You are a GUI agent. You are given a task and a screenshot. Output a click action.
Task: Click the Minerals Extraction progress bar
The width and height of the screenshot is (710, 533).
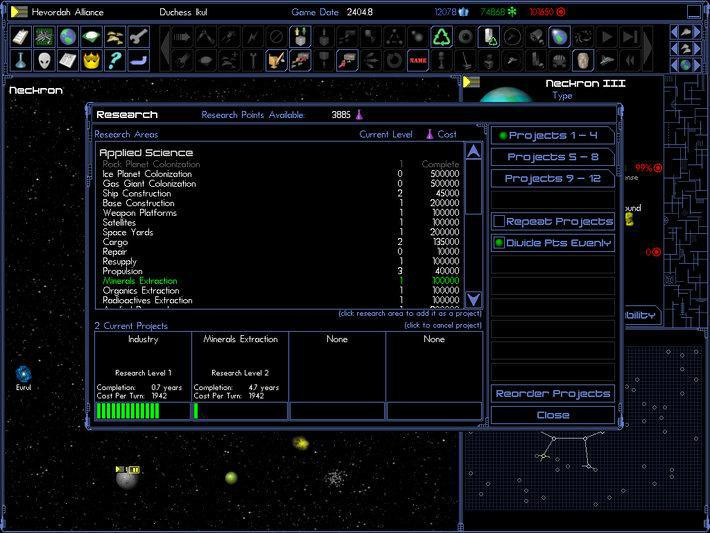[x=240, y=411]
